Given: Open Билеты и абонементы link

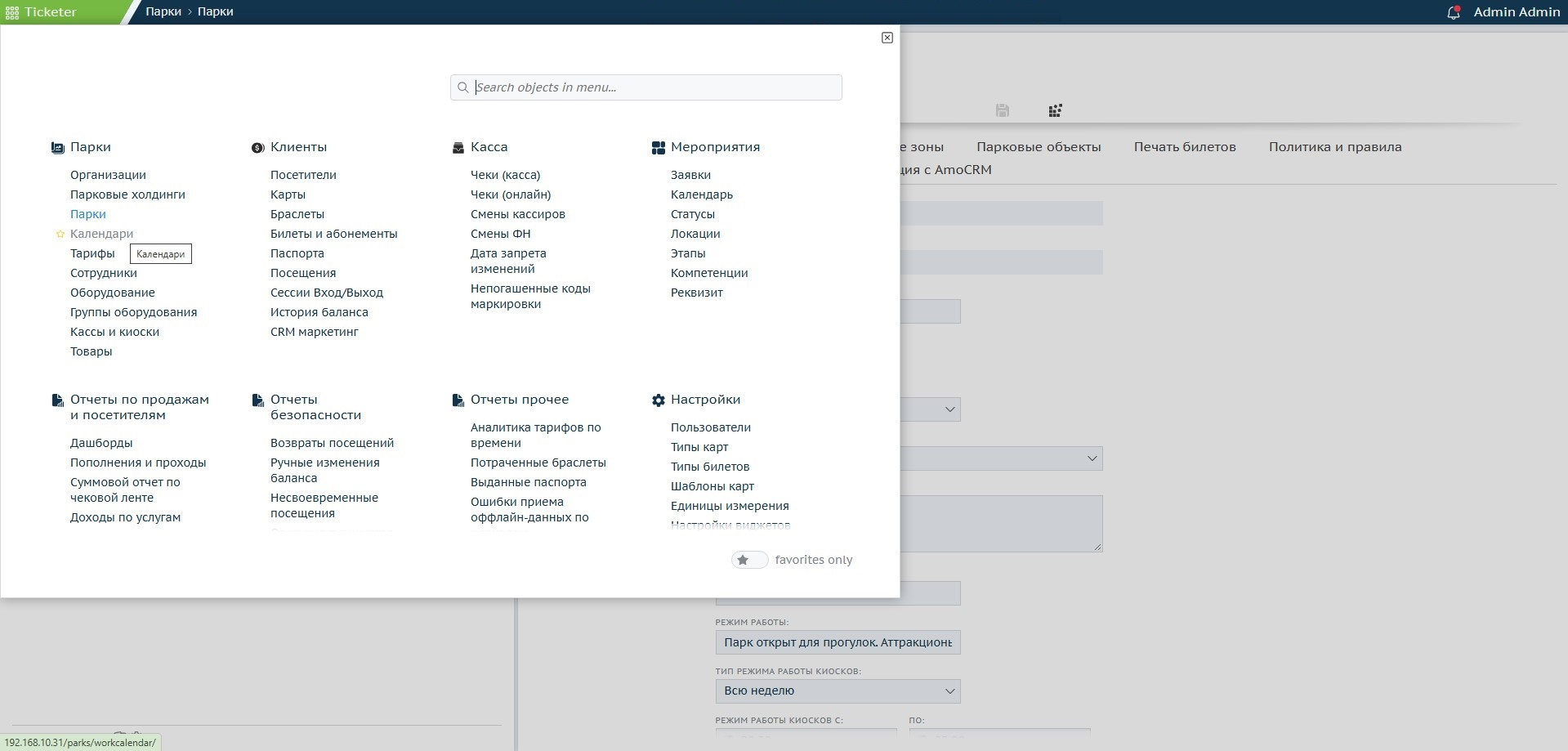Looking at the screenshot, I should click(x=333, y=234).
